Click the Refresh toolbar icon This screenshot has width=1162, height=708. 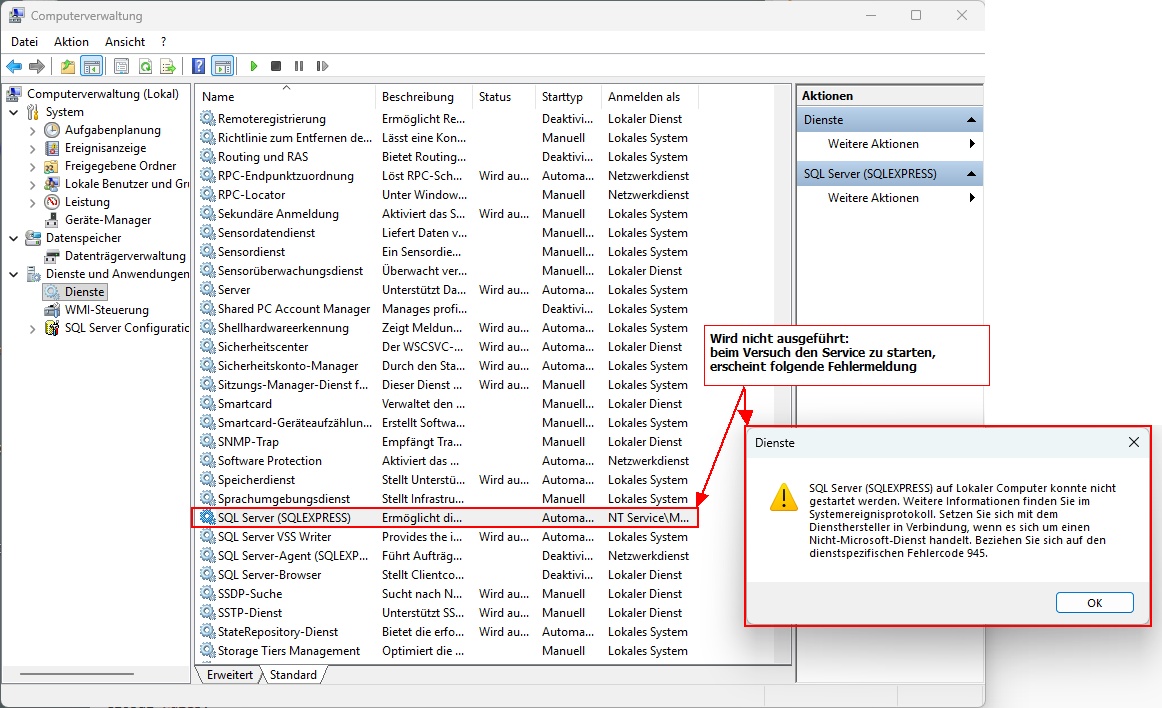click(145, 66)
